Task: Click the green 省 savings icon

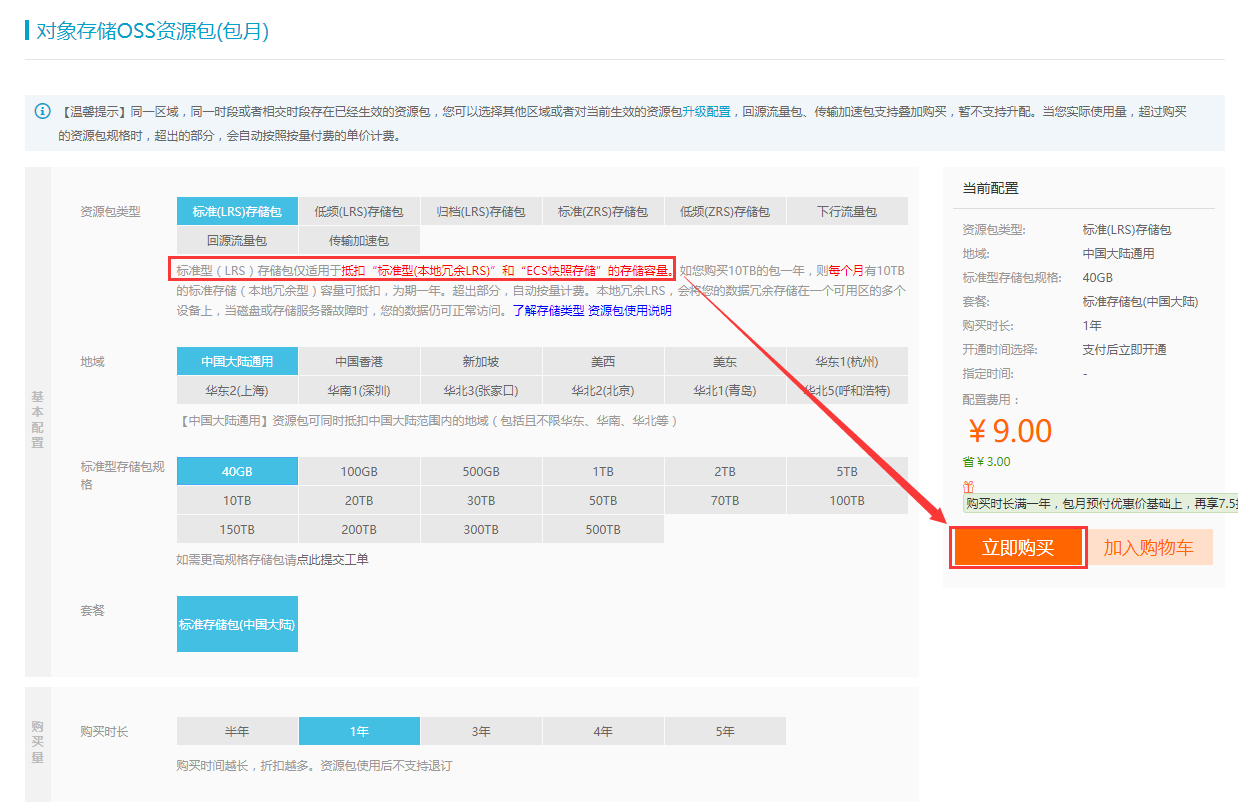Action: tap(967, 462)
